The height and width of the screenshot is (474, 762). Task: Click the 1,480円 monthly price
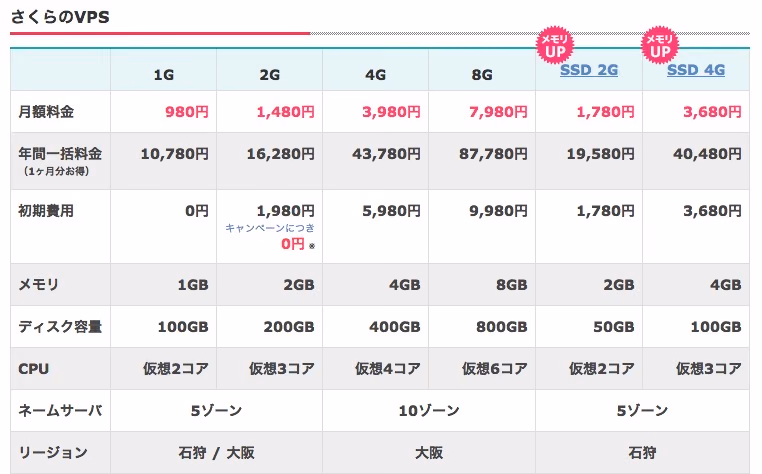(x=285, y=112)
